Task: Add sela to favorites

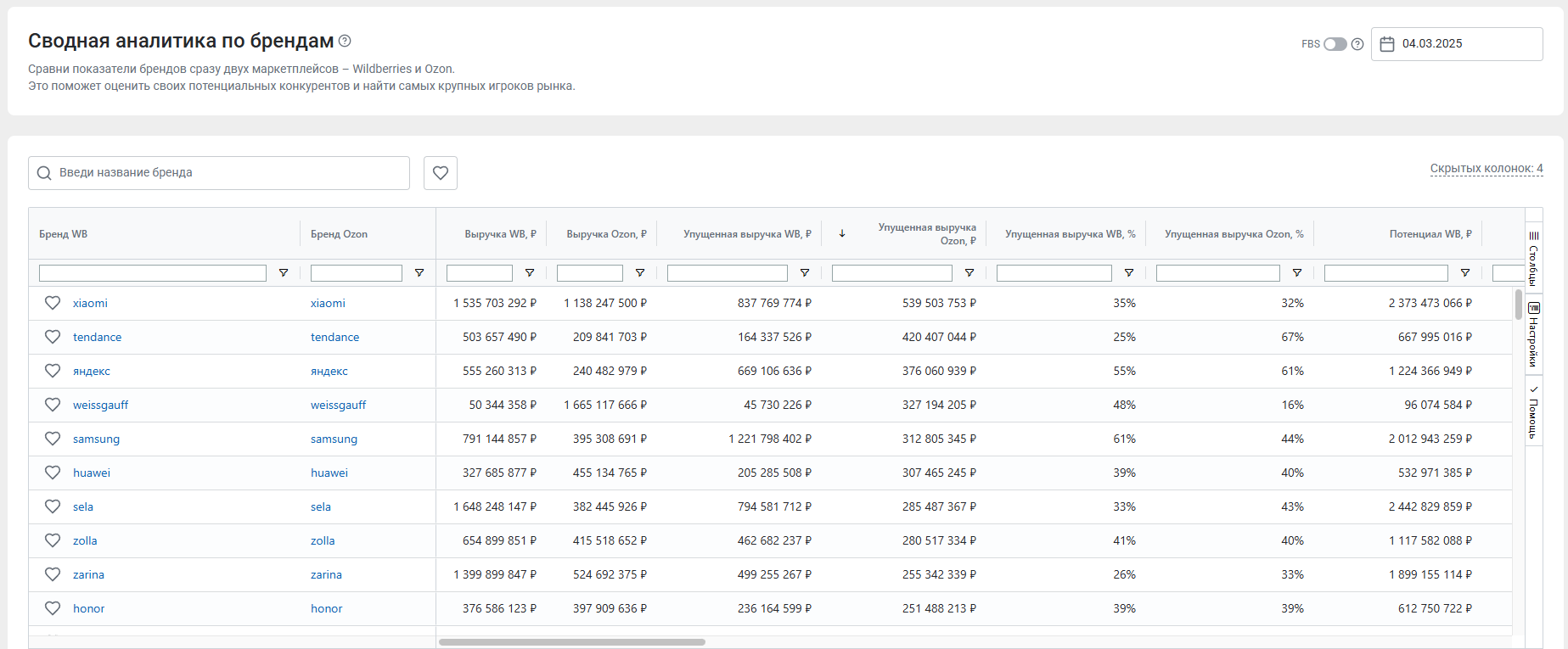Action: point(53,506)
